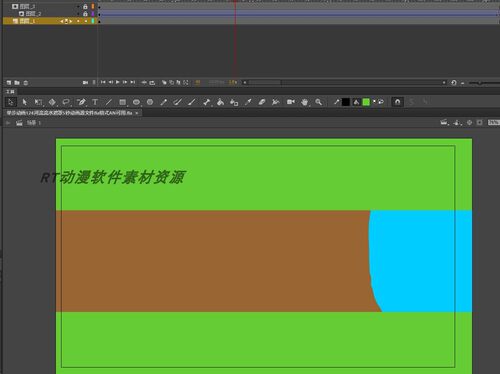Image resolution: width=500 pixels, height=374 pixels.
Task: Toggle purple outline color of second layer
Action: tap(93, 14)
